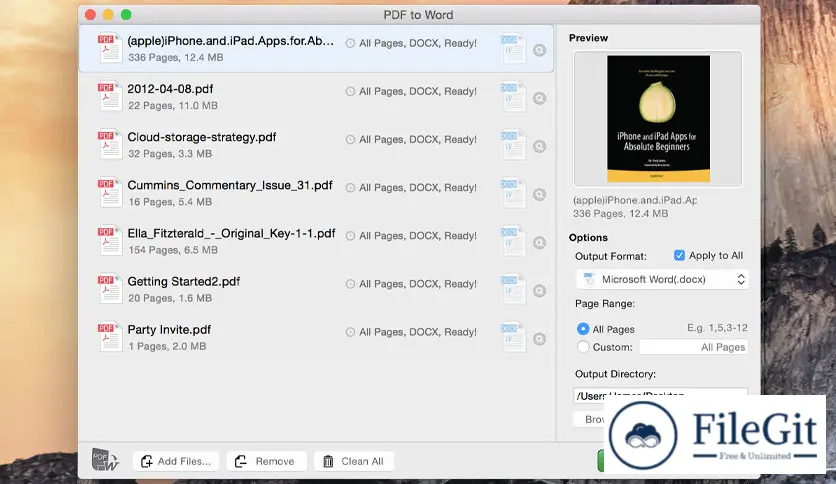Click PDF icon of Cloud-storage-strategy.pdf
Screen dimensions: 836x484
110,144
